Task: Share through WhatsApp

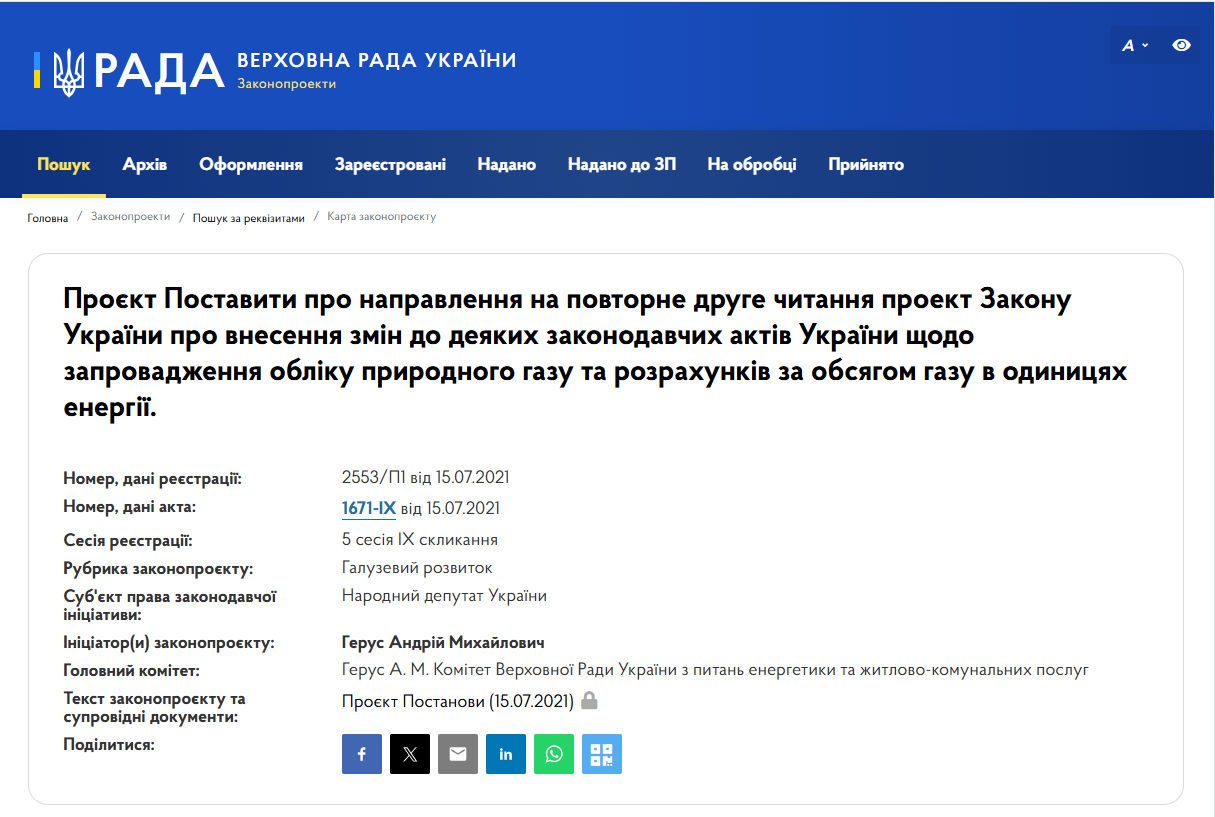Action: pyautogui.click(x=554, y=754)
